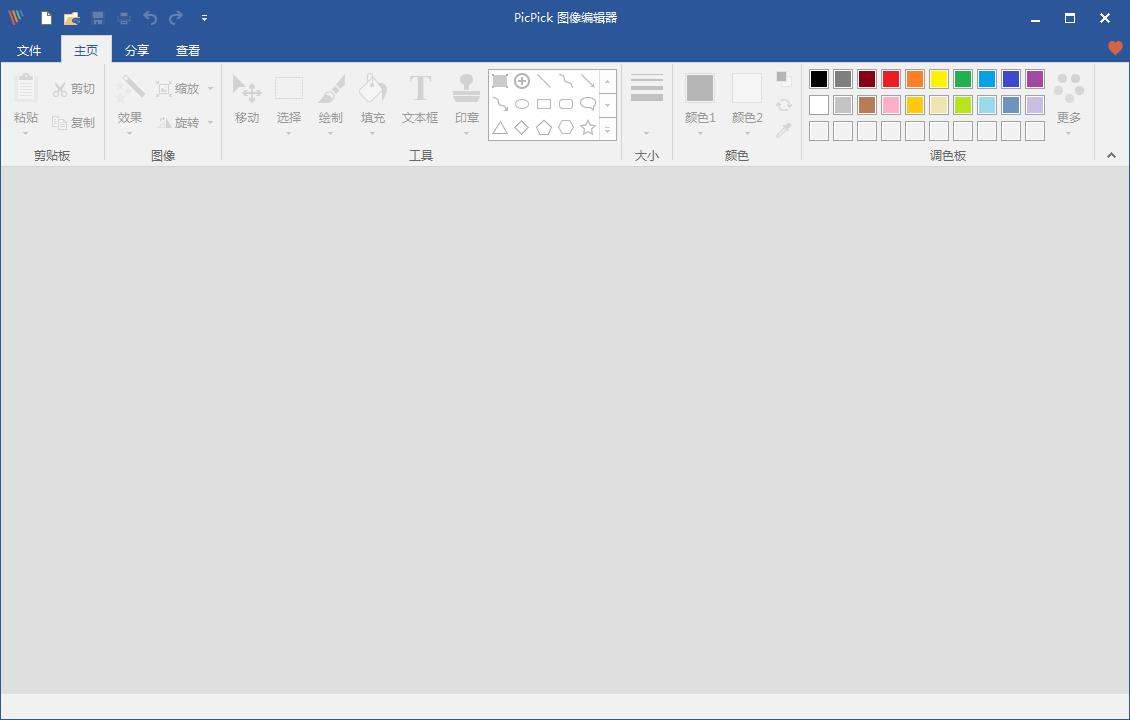Choose the star shape in shapes gallery
This screenshot has width=1130, height=720.
(588, 128)
